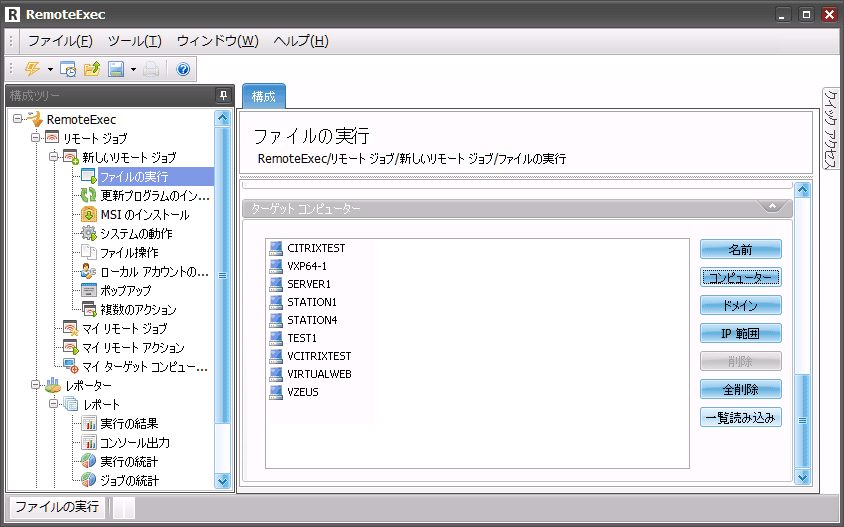
Task: Open the ヘルプ(H) menu
Action: (301, 41)
